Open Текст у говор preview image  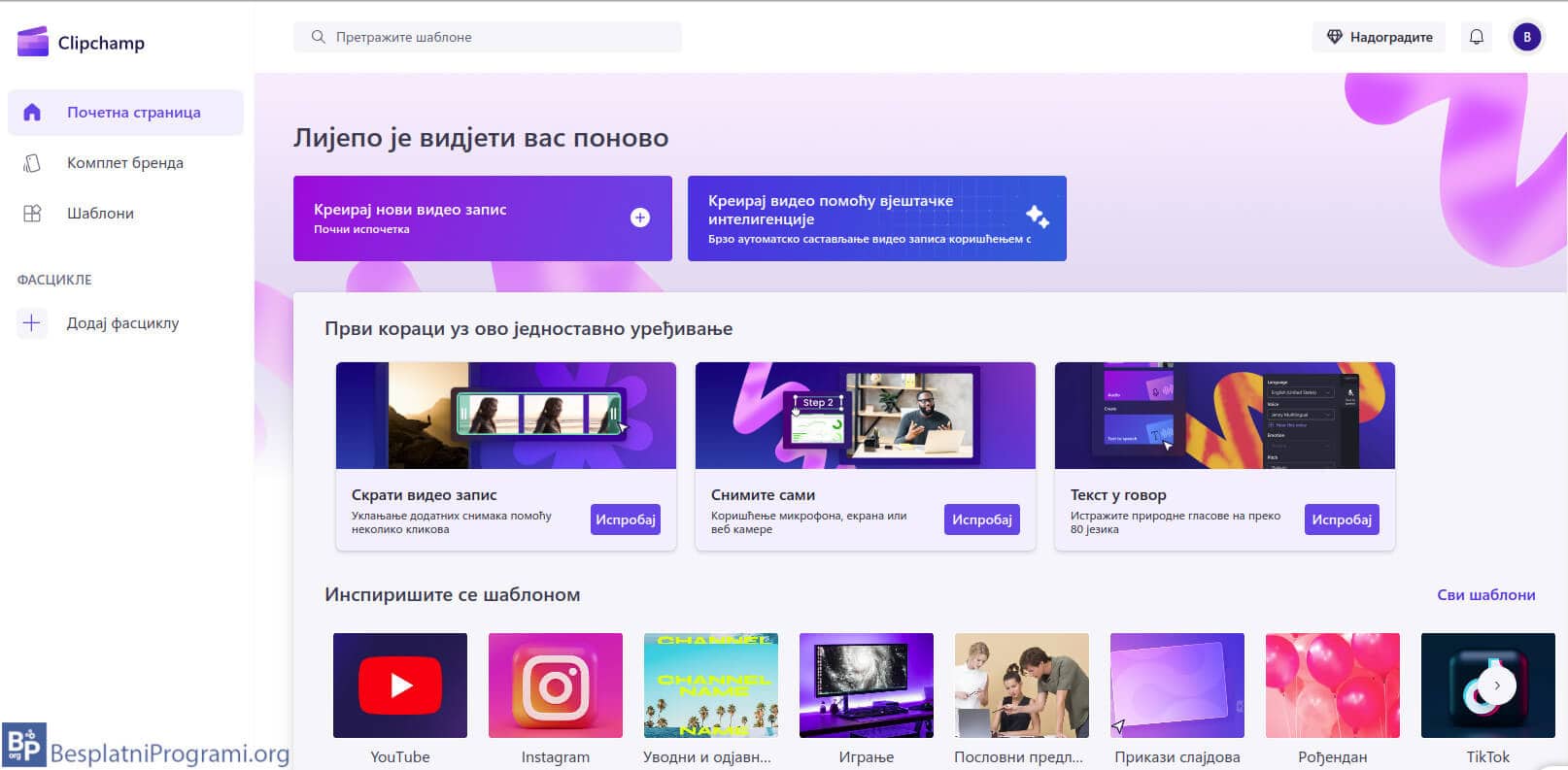(x=1225, y=416)
